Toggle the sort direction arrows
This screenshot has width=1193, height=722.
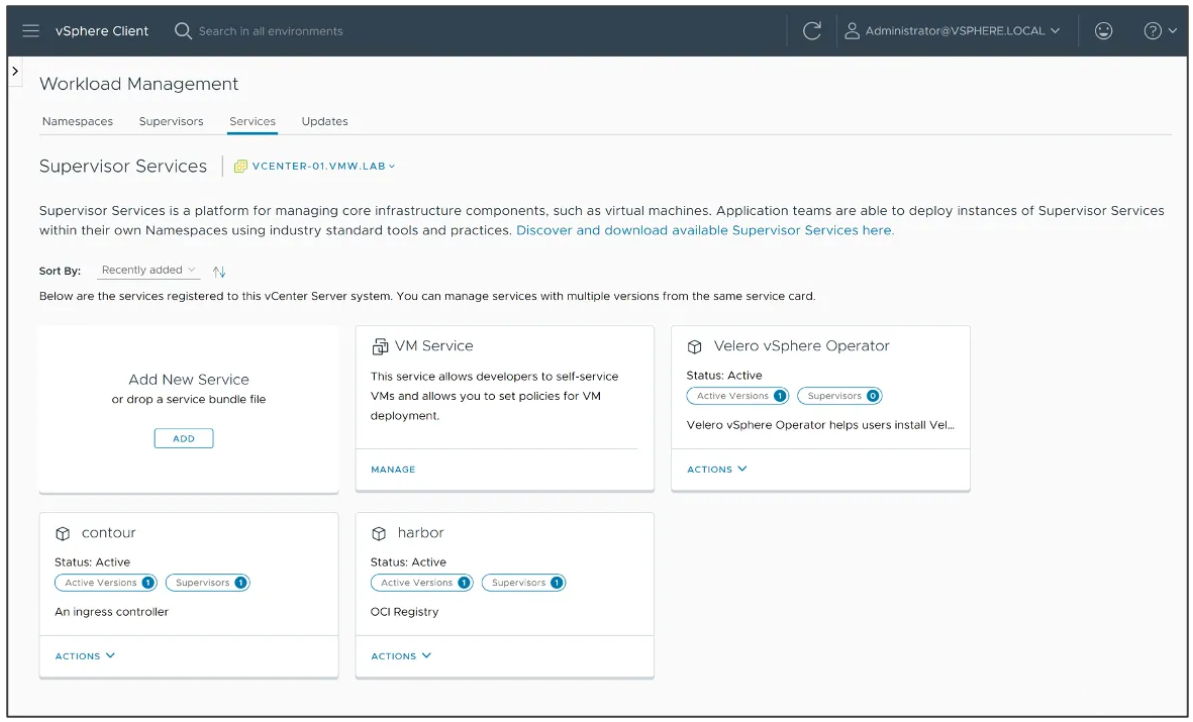pos(219,271)
